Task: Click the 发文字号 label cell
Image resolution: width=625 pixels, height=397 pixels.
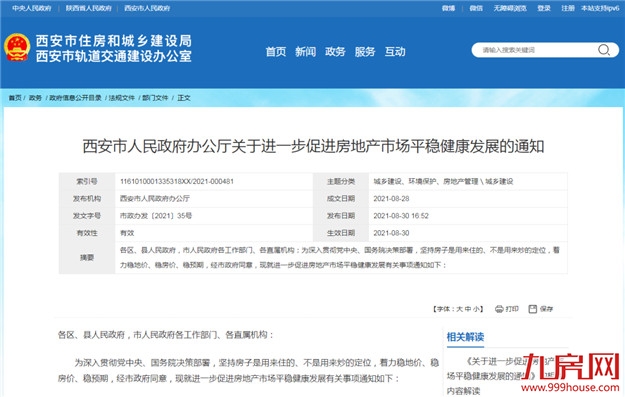Action: point(87,216)
